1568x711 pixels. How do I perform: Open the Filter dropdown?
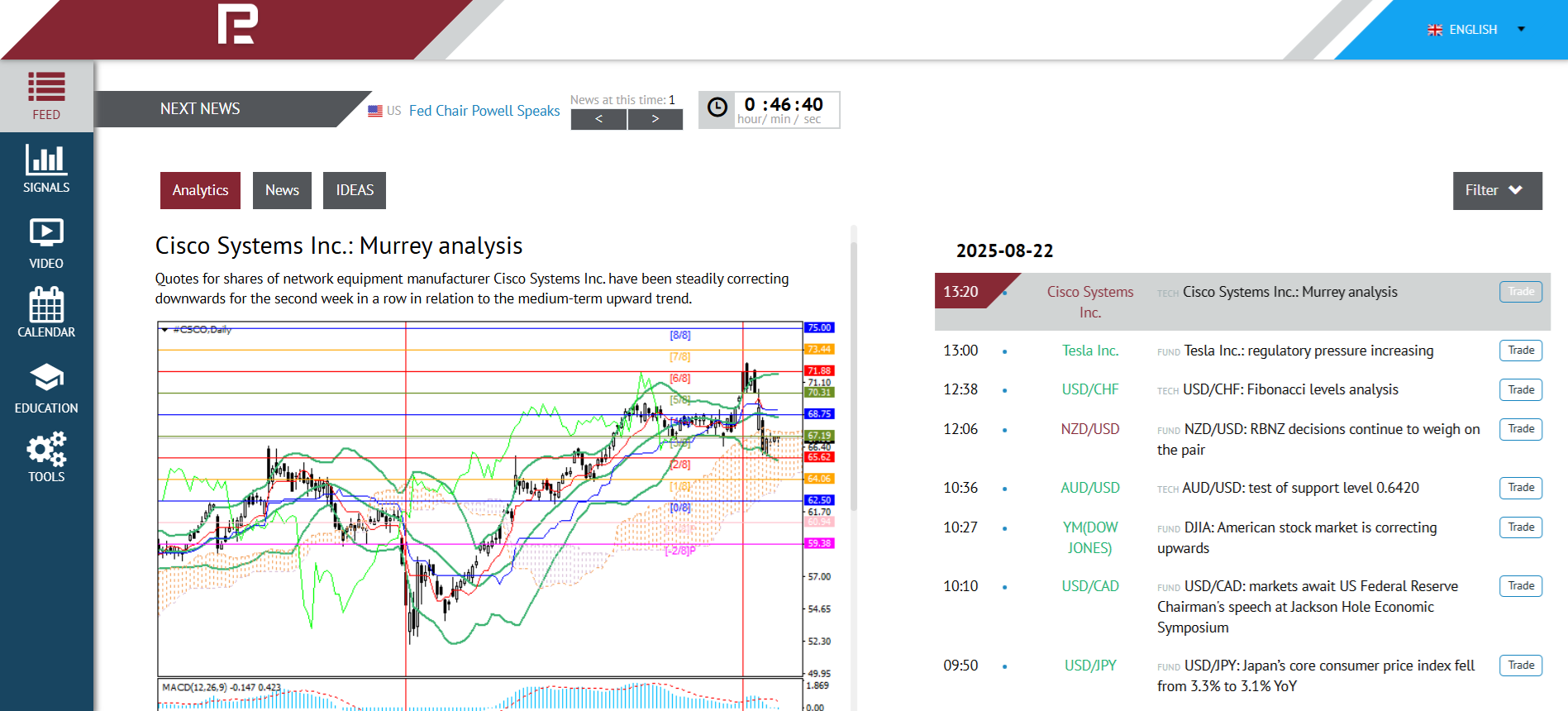tap(1497, 191)
